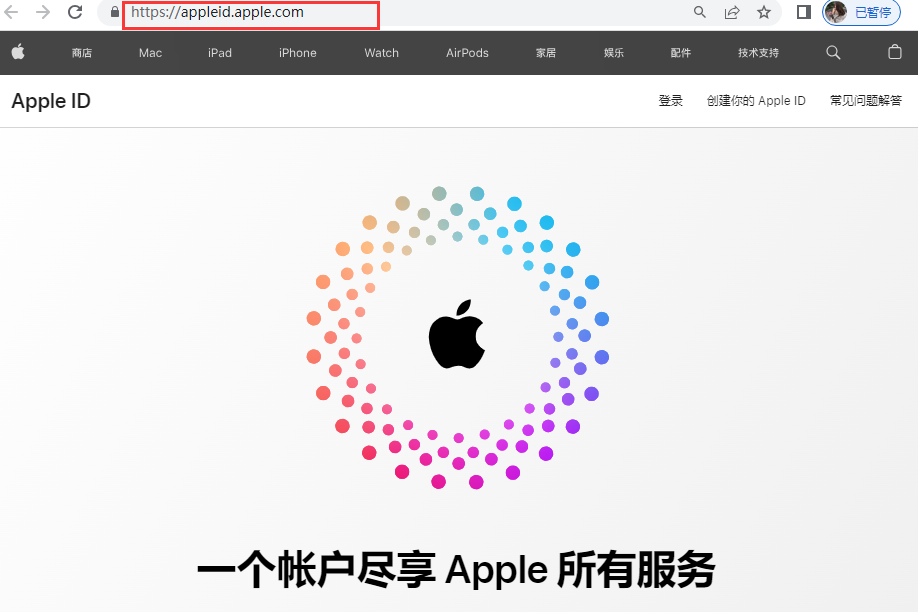The width and height of the screenshot is (918, 612).
Task: Share this page using the share icon
Action: pyautogui.click(x=732, y=12)
